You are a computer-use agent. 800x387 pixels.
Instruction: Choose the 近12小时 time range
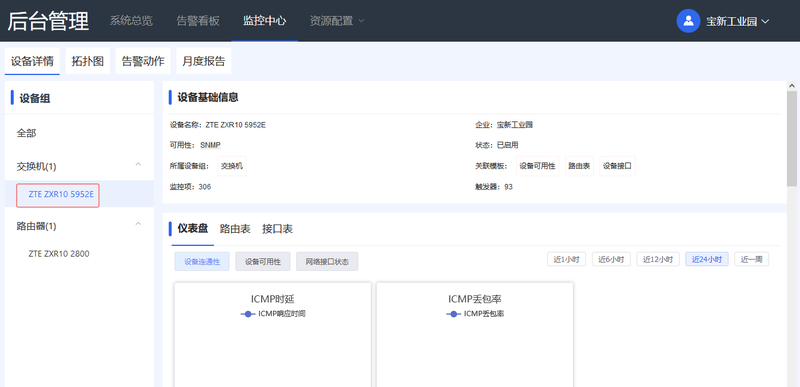tap(658, 259)
